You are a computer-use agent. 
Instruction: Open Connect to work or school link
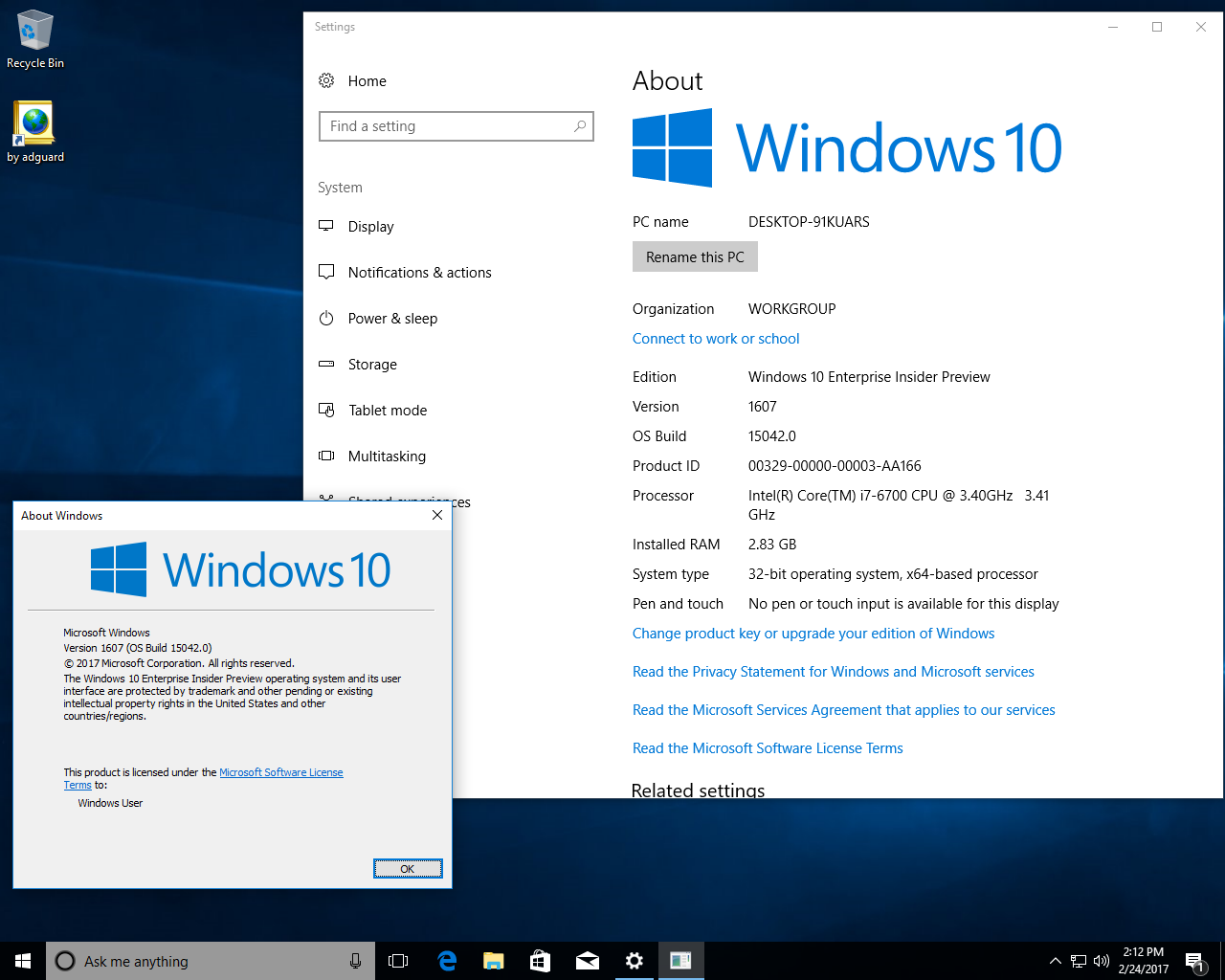click(x=716, y=338)
